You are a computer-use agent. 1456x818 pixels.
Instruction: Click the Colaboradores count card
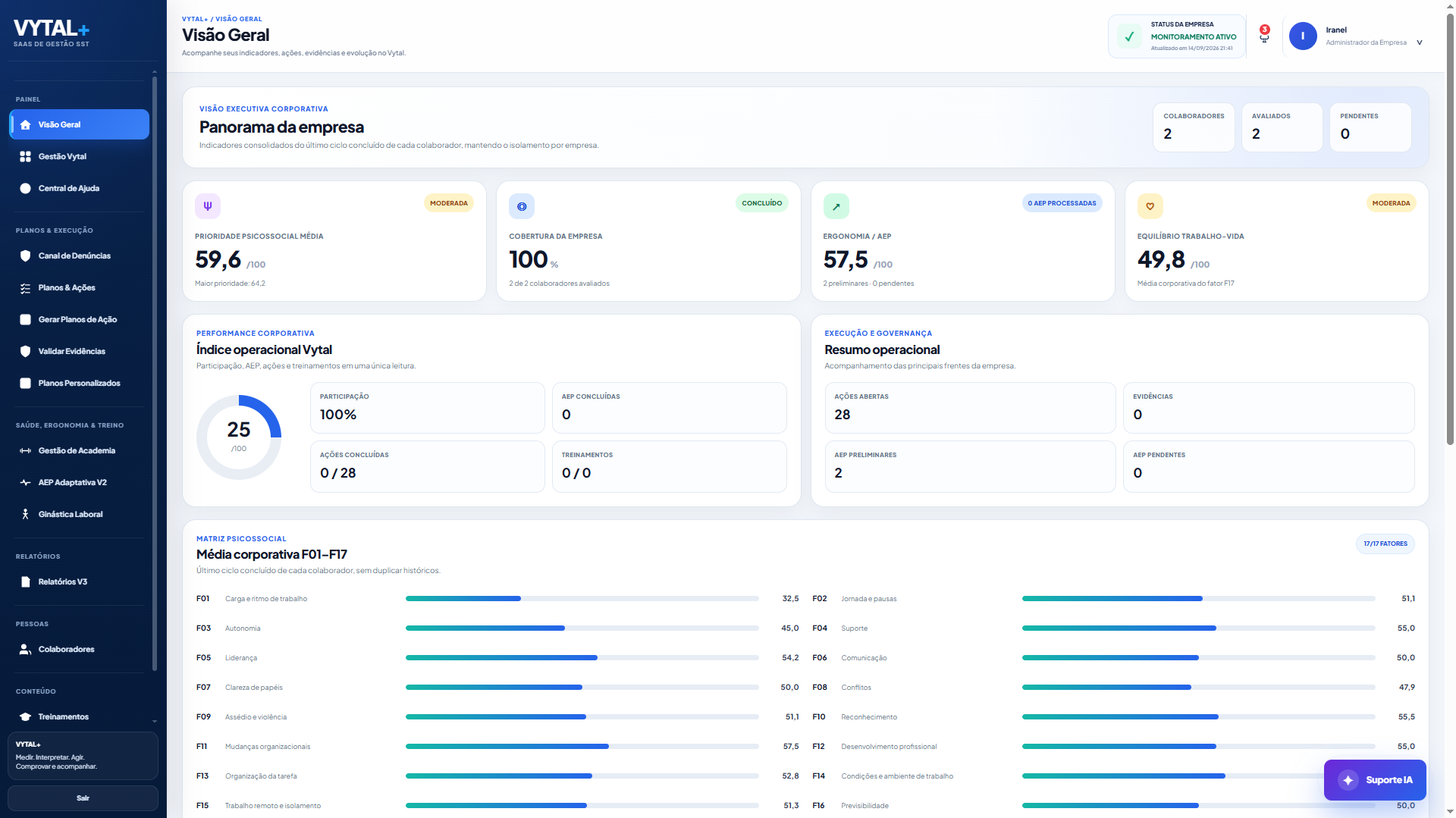[1194, 127]
